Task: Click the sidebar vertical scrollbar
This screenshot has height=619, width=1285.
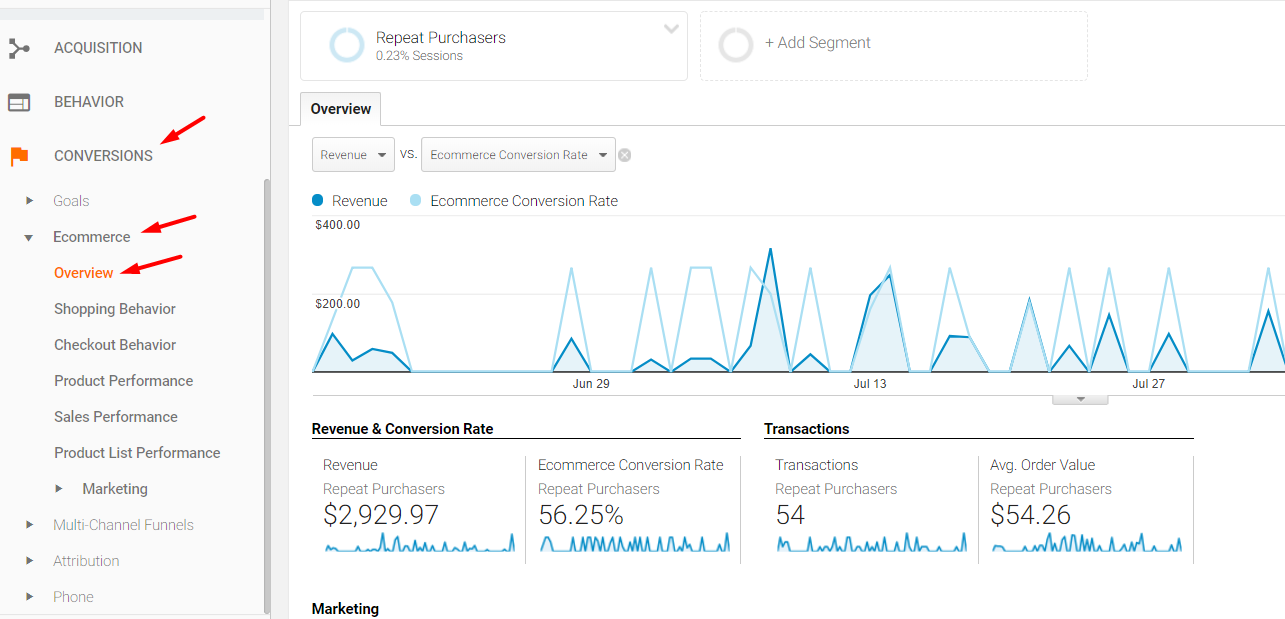Action: click(x=266, y=396)
